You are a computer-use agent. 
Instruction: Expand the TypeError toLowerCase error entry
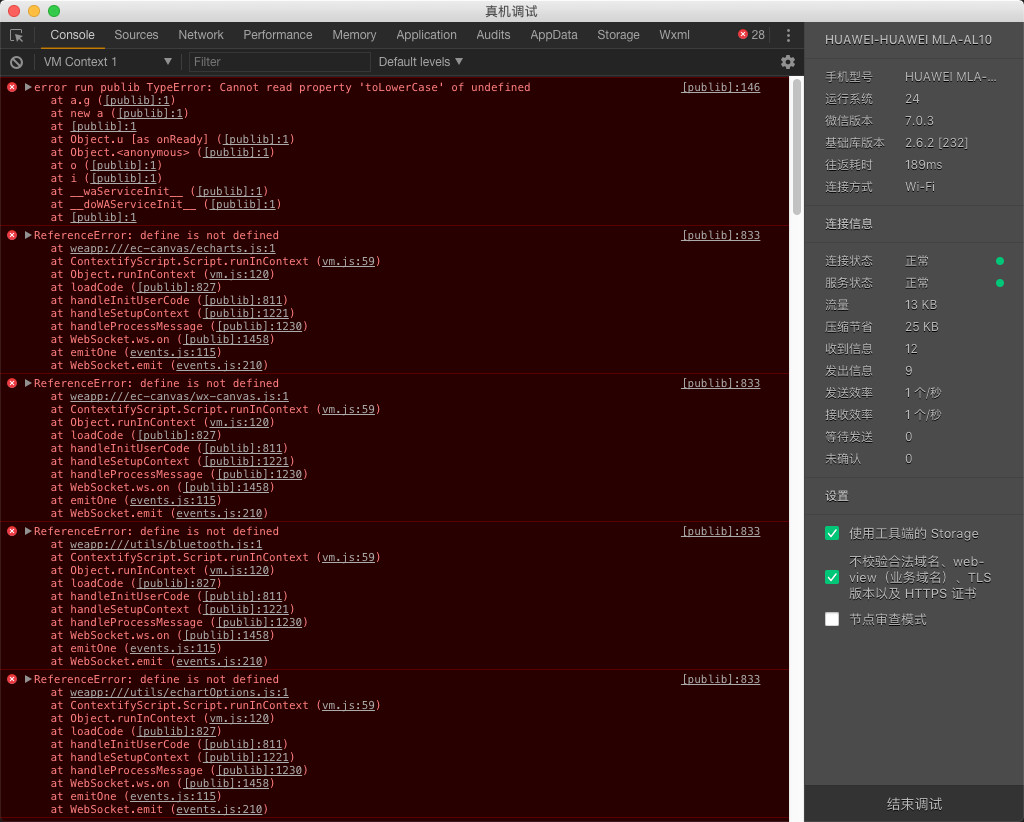click(28, 87)
